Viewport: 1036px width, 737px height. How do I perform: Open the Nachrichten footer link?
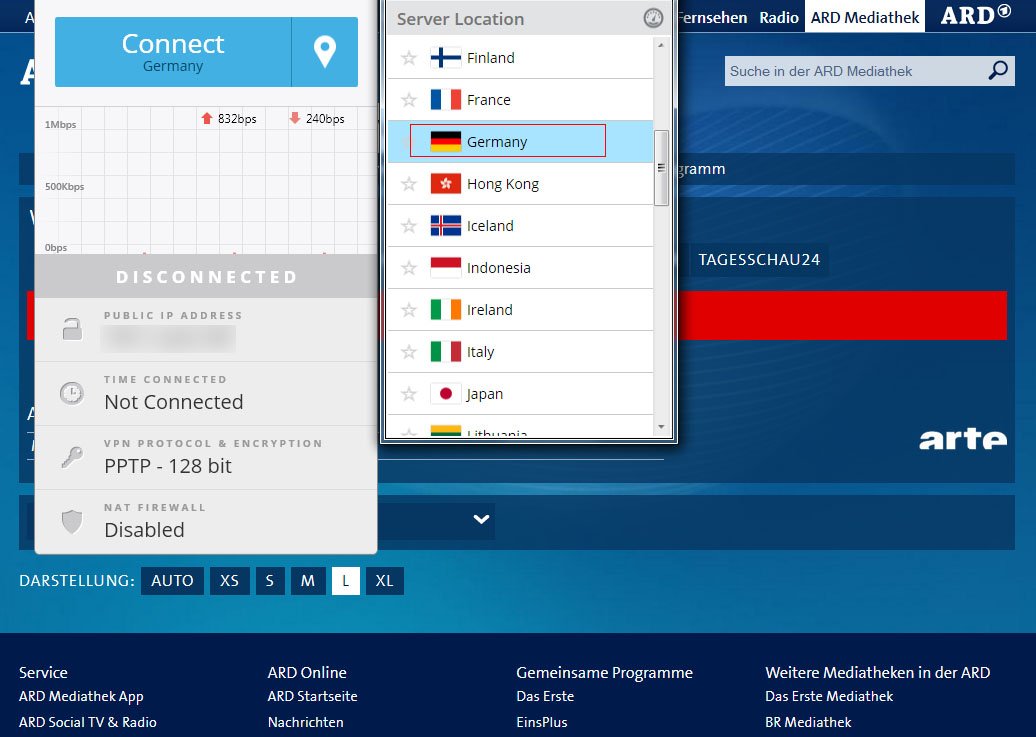point(306,722)
